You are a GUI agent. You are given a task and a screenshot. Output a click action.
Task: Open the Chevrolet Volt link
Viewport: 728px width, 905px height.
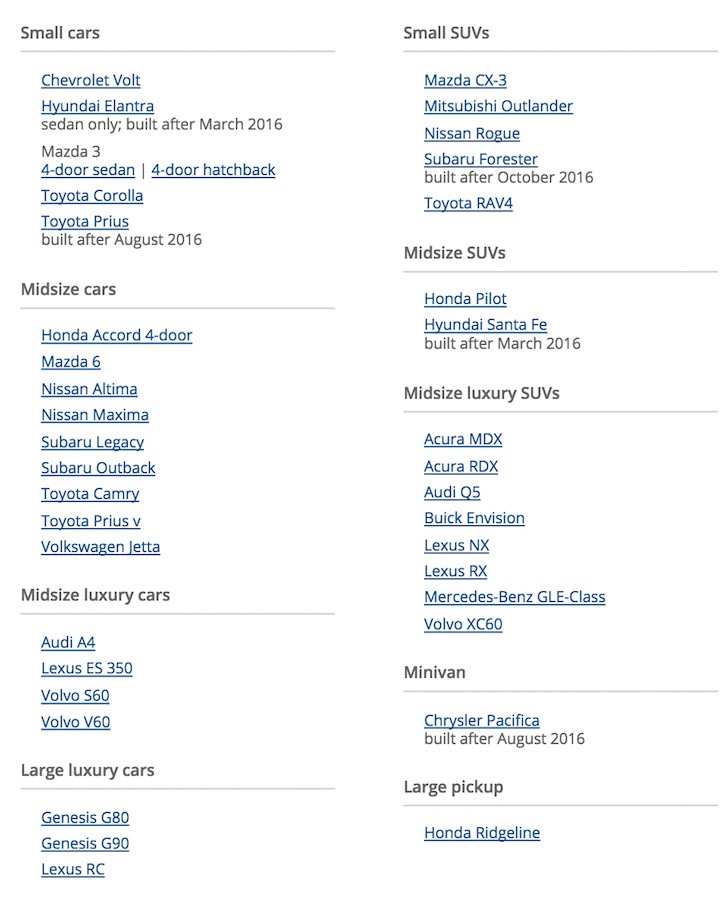(91, 80)
